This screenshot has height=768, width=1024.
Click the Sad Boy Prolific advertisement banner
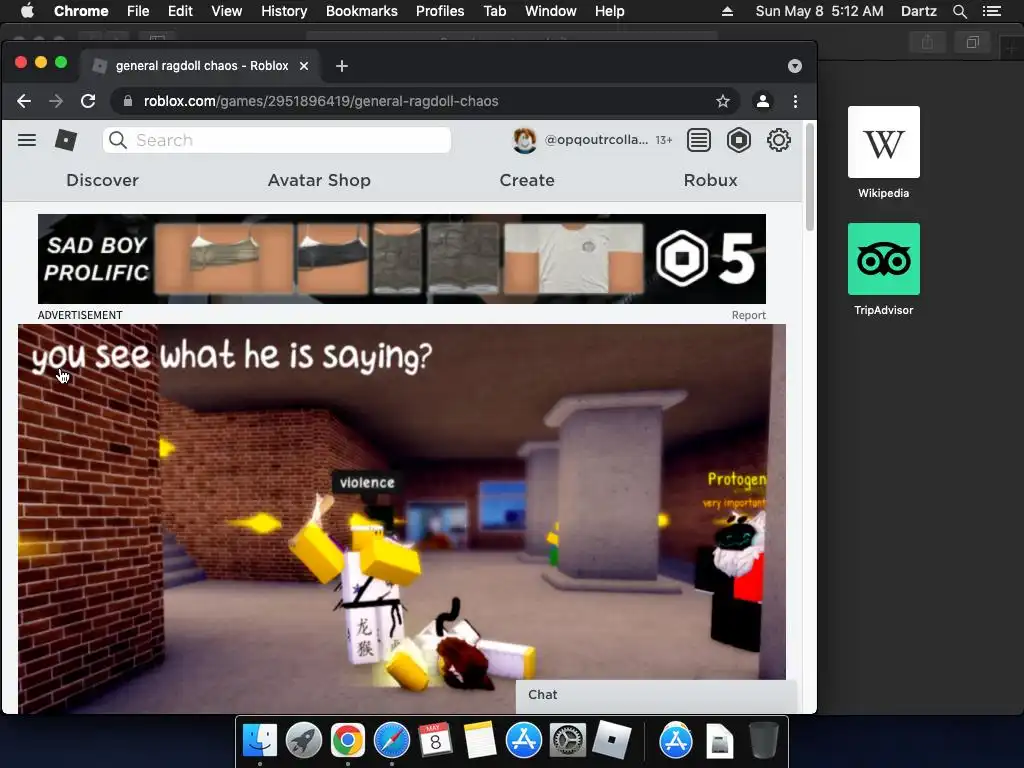[x=402, y=259]
